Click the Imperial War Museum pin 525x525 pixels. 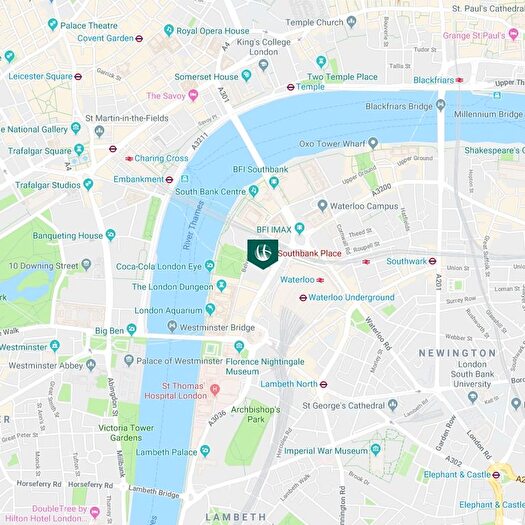[x=376, y=450]
